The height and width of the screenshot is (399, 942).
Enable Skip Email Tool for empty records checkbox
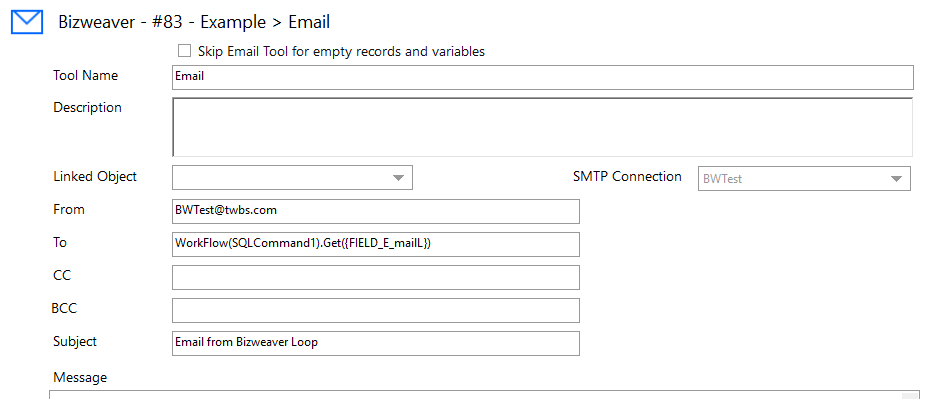184,50
